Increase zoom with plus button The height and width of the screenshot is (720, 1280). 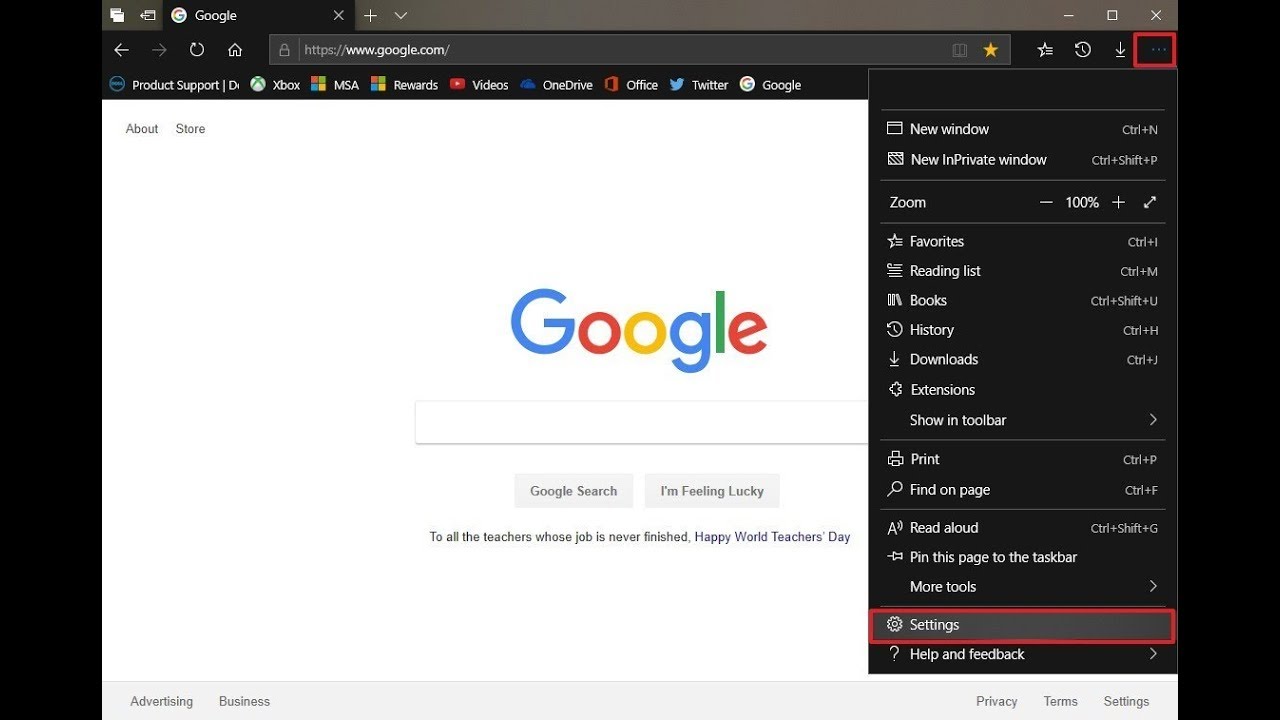[1119, 202]
